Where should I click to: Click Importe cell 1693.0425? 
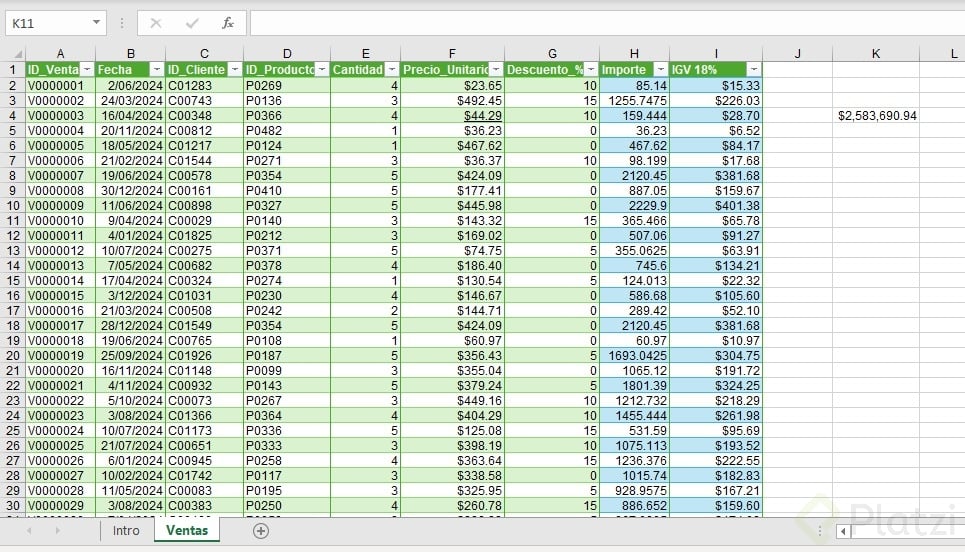point(635,356)
